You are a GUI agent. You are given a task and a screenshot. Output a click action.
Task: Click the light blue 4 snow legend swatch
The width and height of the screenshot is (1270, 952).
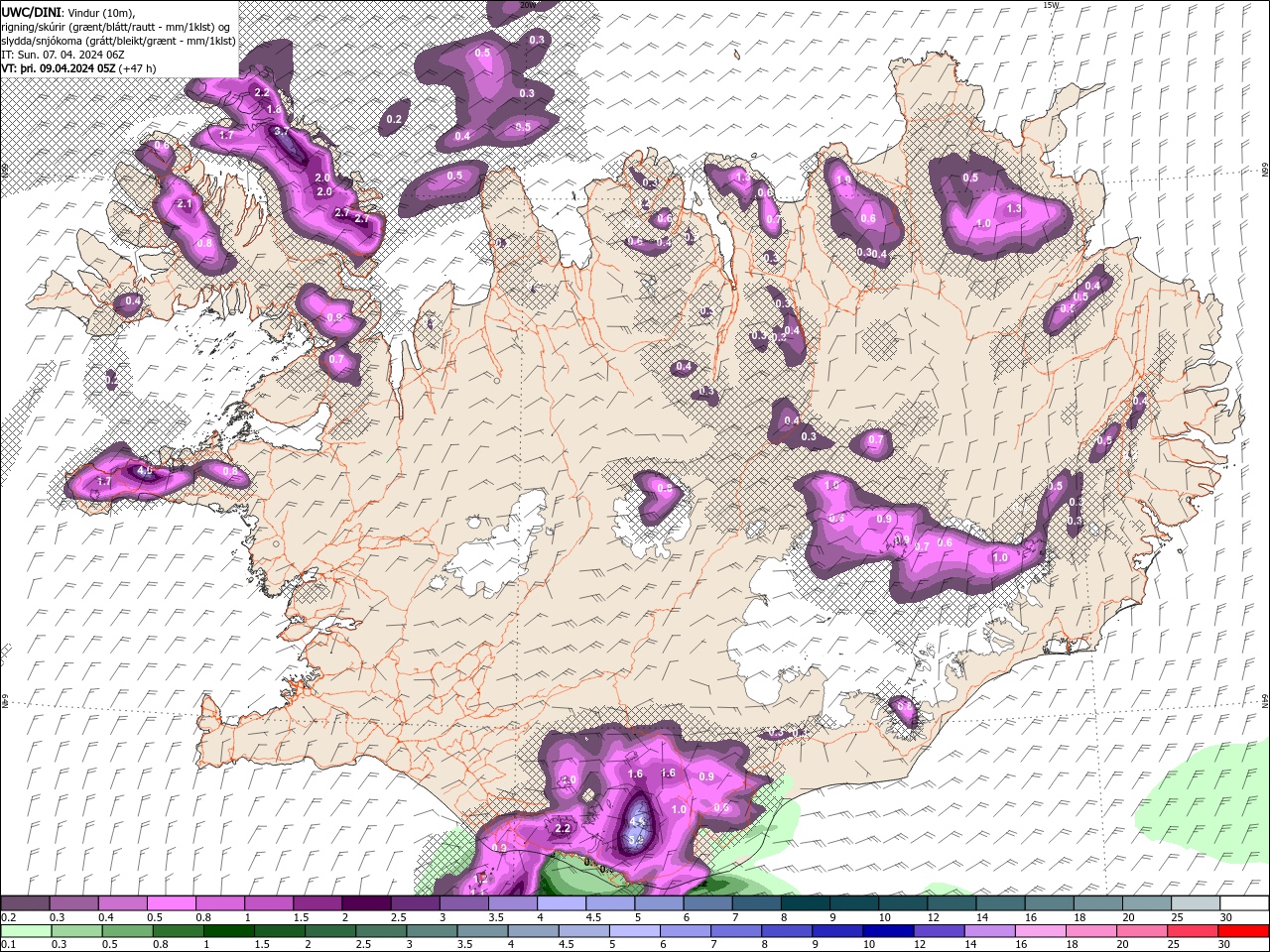(562, 903)
